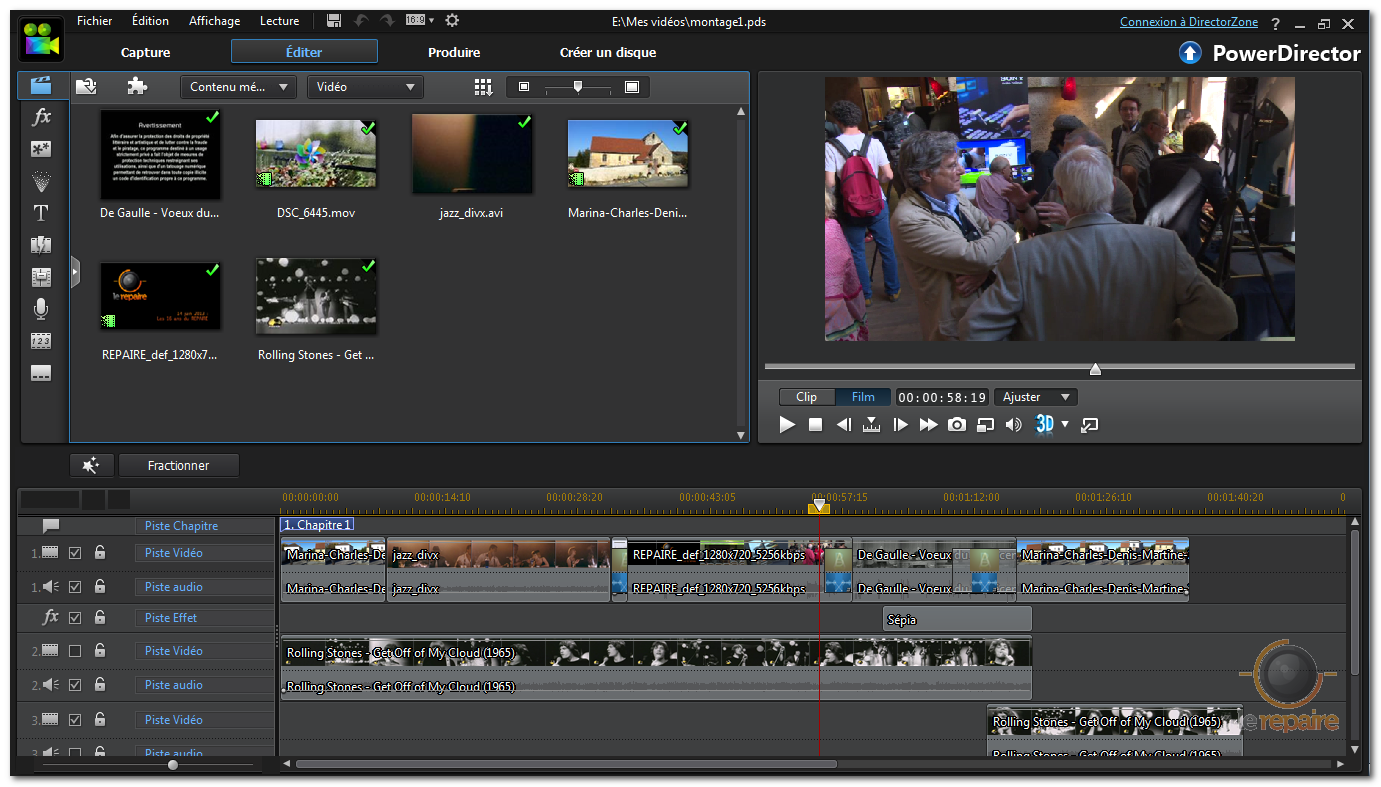Click the preview seek bar handle
This screenshot has height=787, width=1381.
click(1095, 369)
